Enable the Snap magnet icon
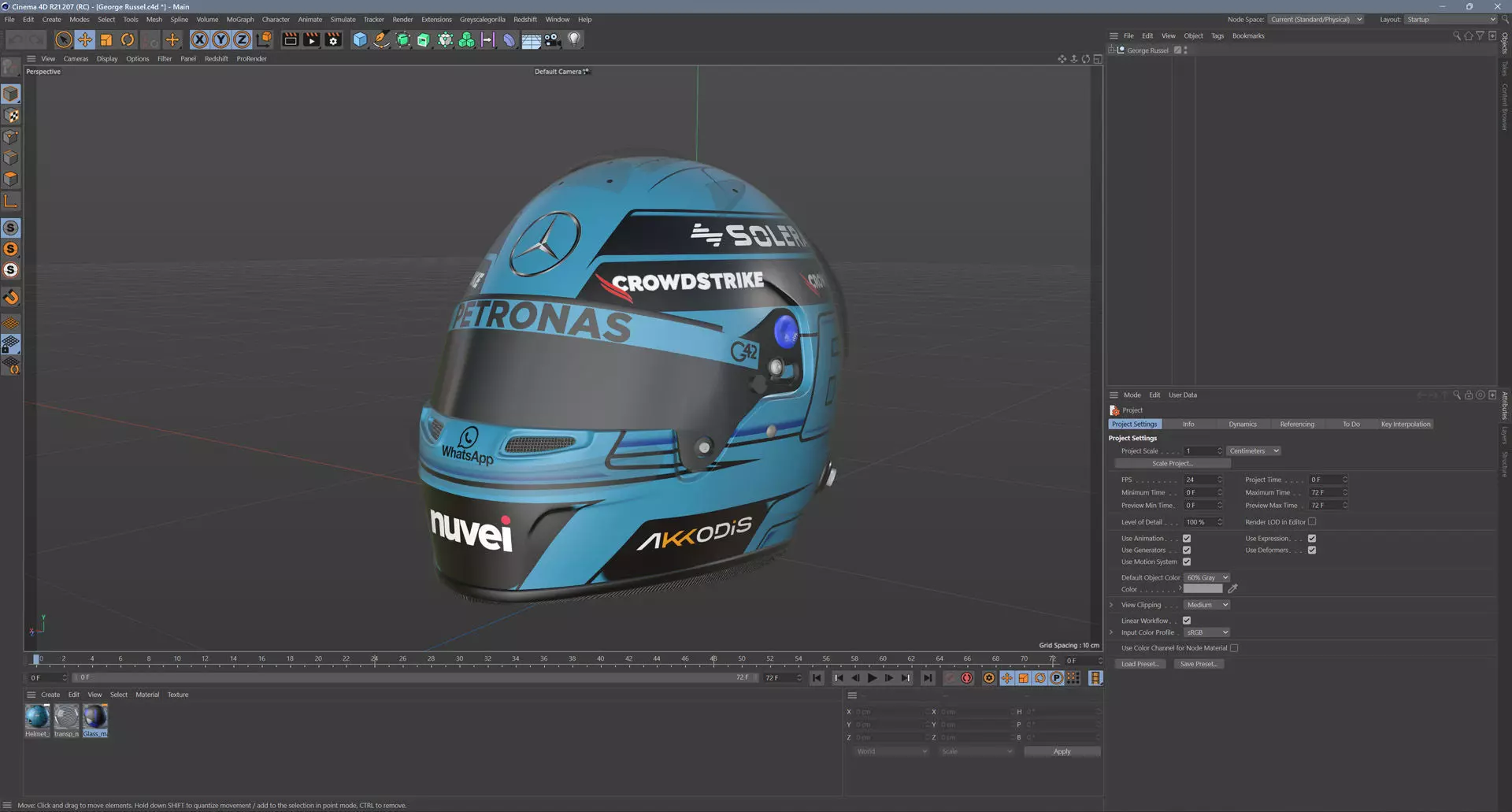Viewport: 1512px width, 812px height. [x=11, y=297]
